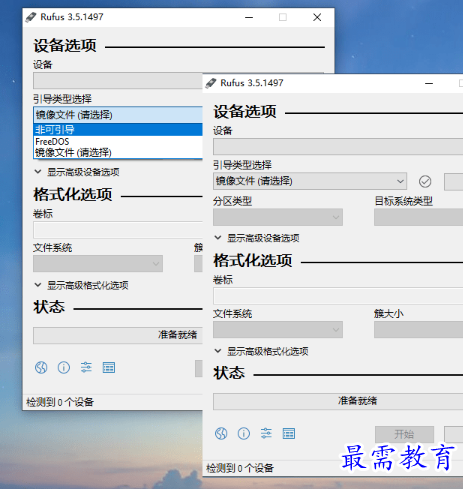Image resolution: width=463 pixels, height=489 pixels.
Task: Open 引导类型选择 dropdown in front window
Action: point(310,181)
